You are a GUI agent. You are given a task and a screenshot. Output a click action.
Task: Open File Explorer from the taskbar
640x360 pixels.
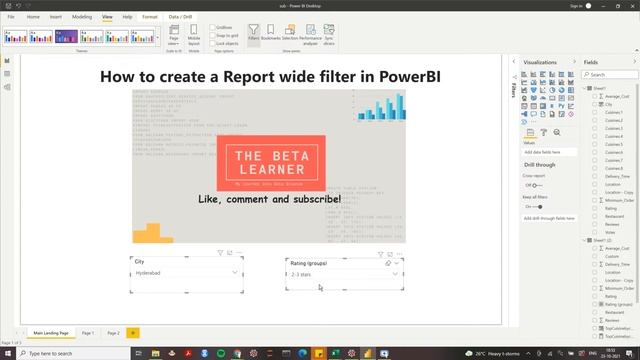click(156, 353)
